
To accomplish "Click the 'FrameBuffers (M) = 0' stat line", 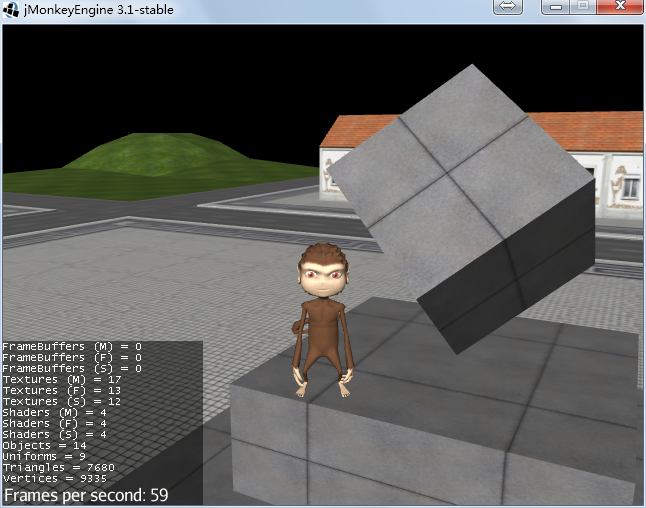I will [x=72, y=346].
